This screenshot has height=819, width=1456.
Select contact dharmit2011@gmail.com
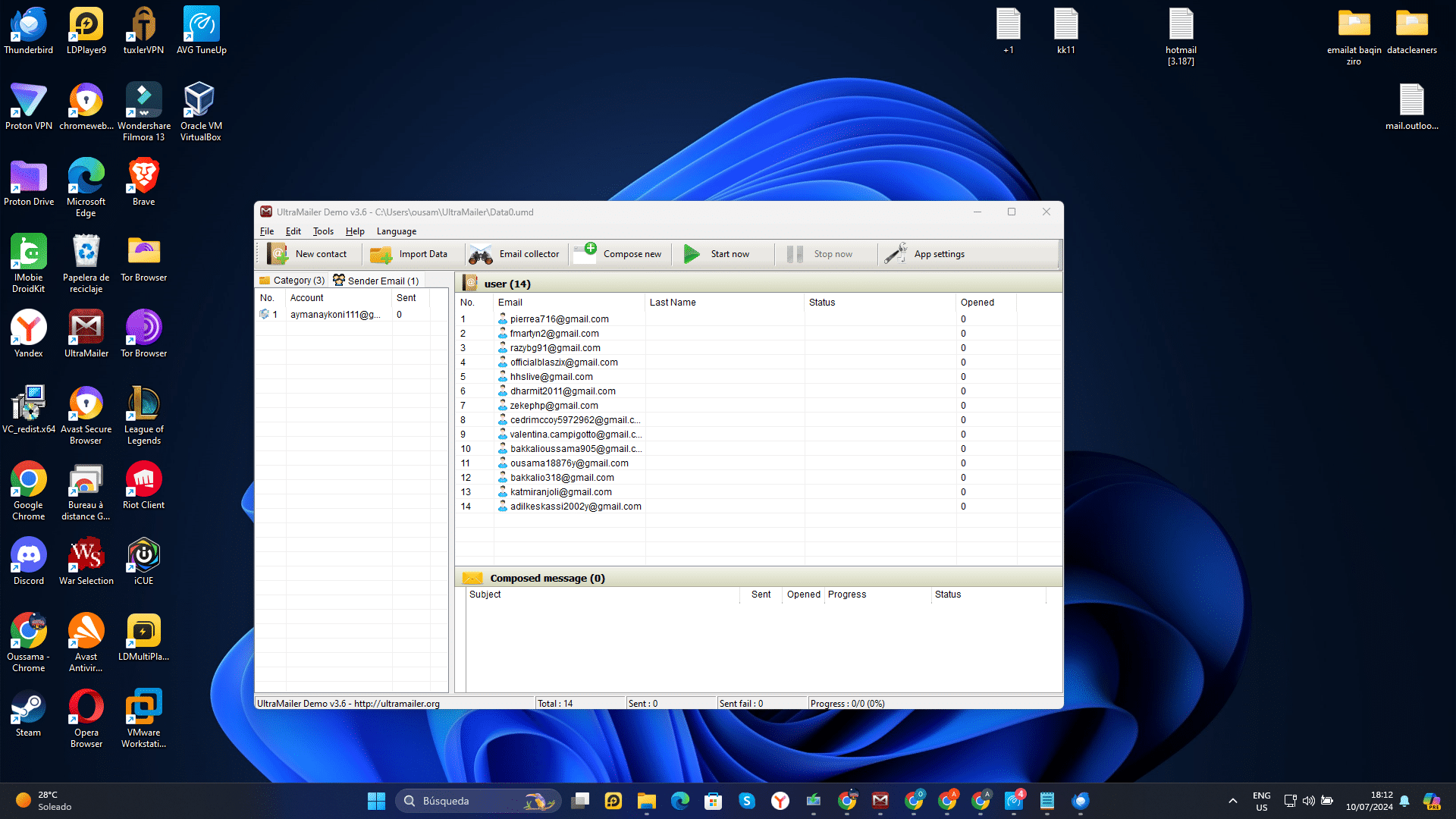[563, 391]
